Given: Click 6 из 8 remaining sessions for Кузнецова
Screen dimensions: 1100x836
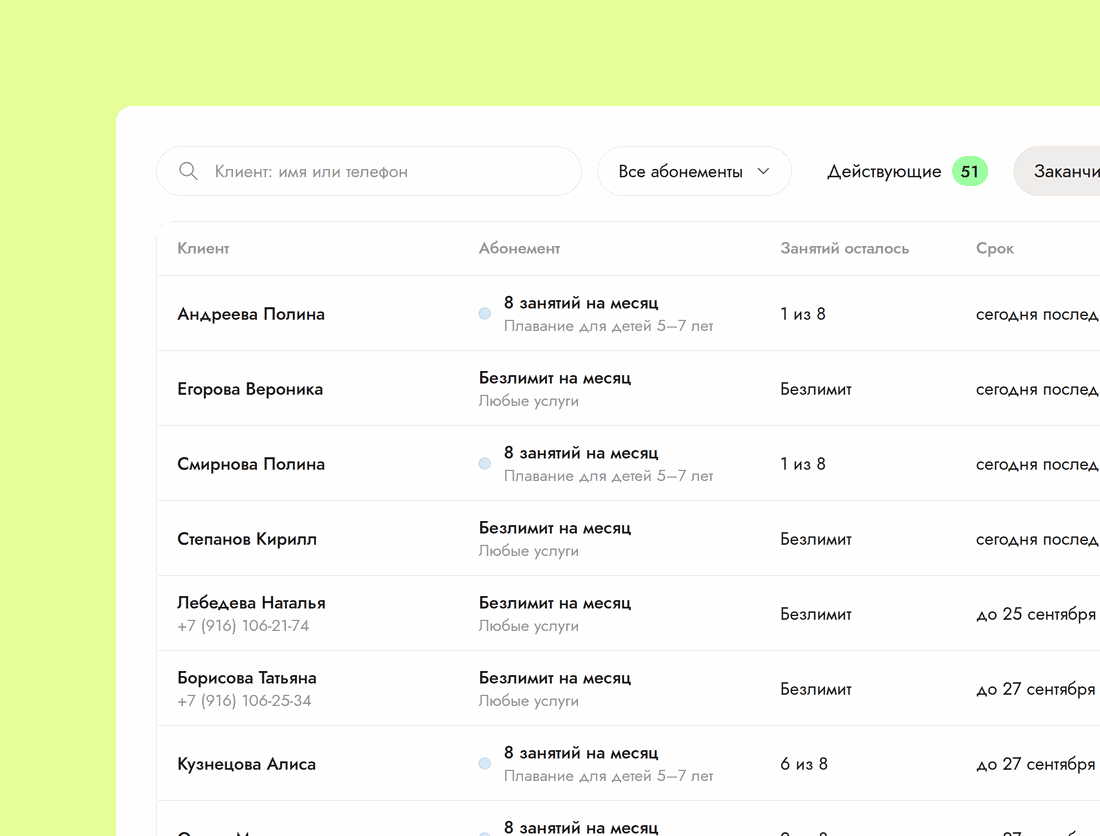Looking at the screenshot, I should (804, 764).
